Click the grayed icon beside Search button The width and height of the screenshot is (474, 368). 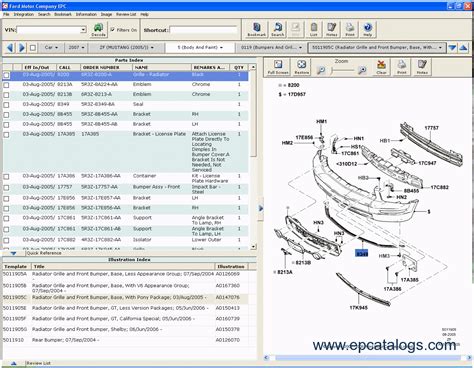[296, 29]
